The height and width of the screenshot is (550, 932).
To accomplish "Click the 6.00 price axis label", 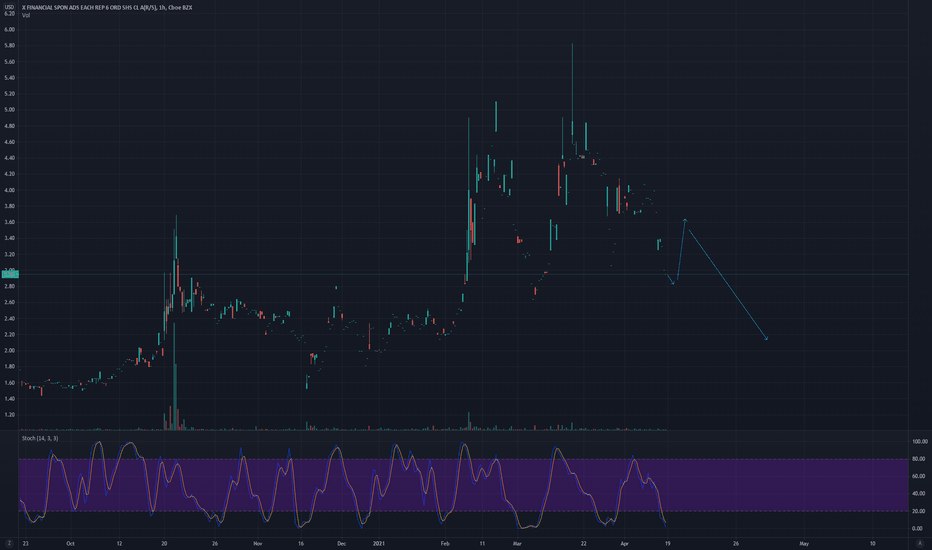I will 9,29.
